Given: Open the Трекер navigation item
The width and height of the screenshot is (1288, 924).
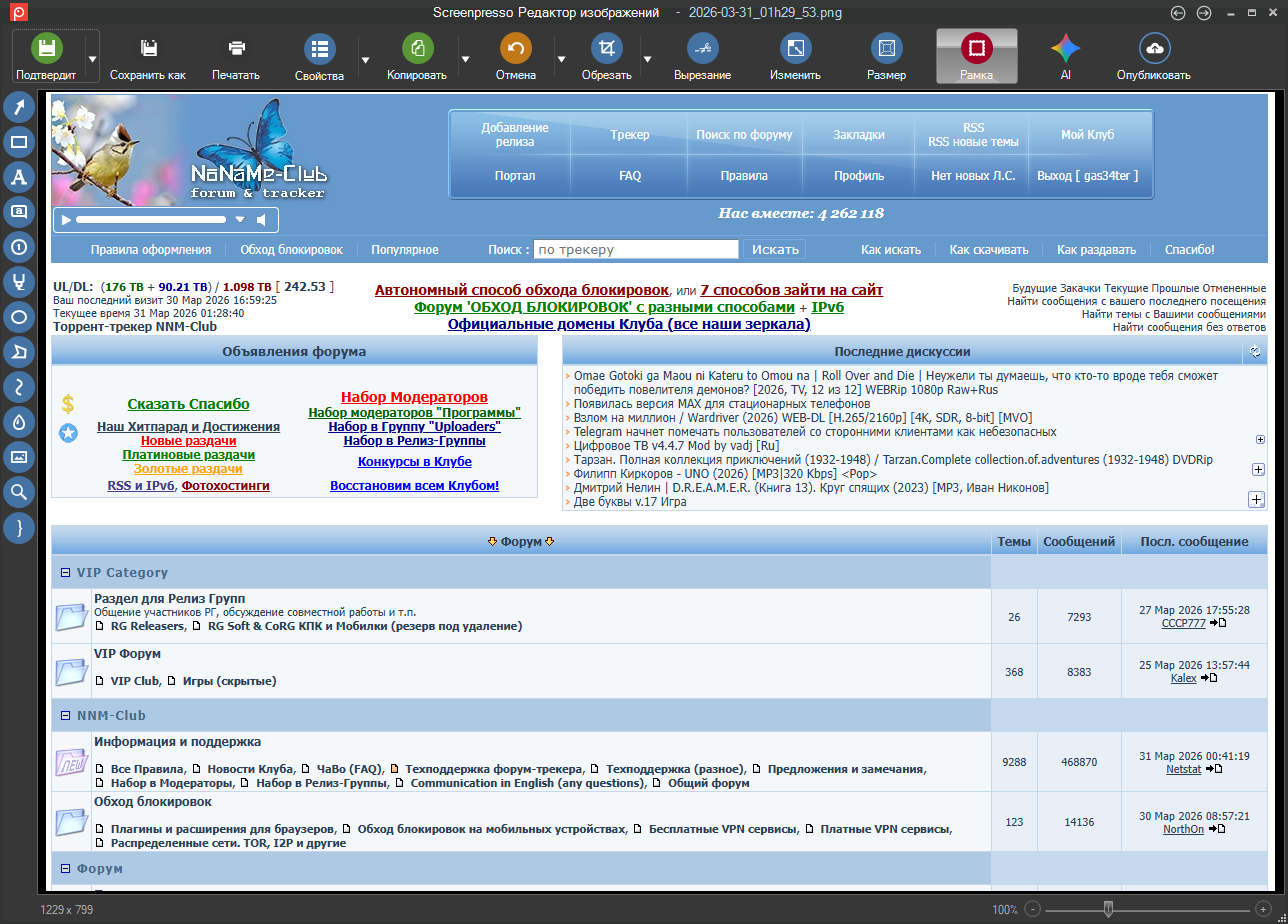Looking at the screenshot, I should click(x=630, y=135).
